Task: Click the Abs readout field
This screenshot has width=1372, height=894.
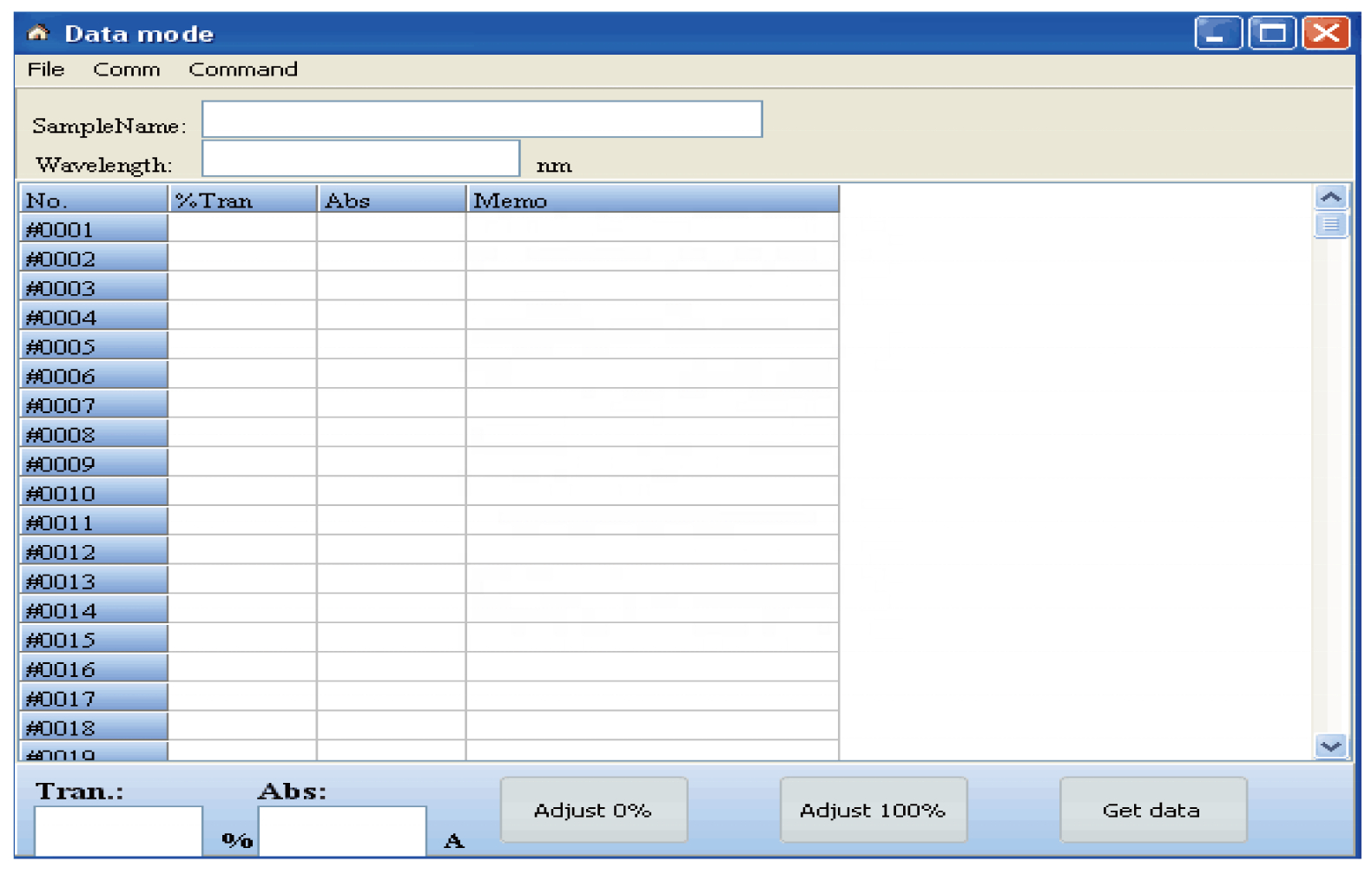Action: click(342, 831)
